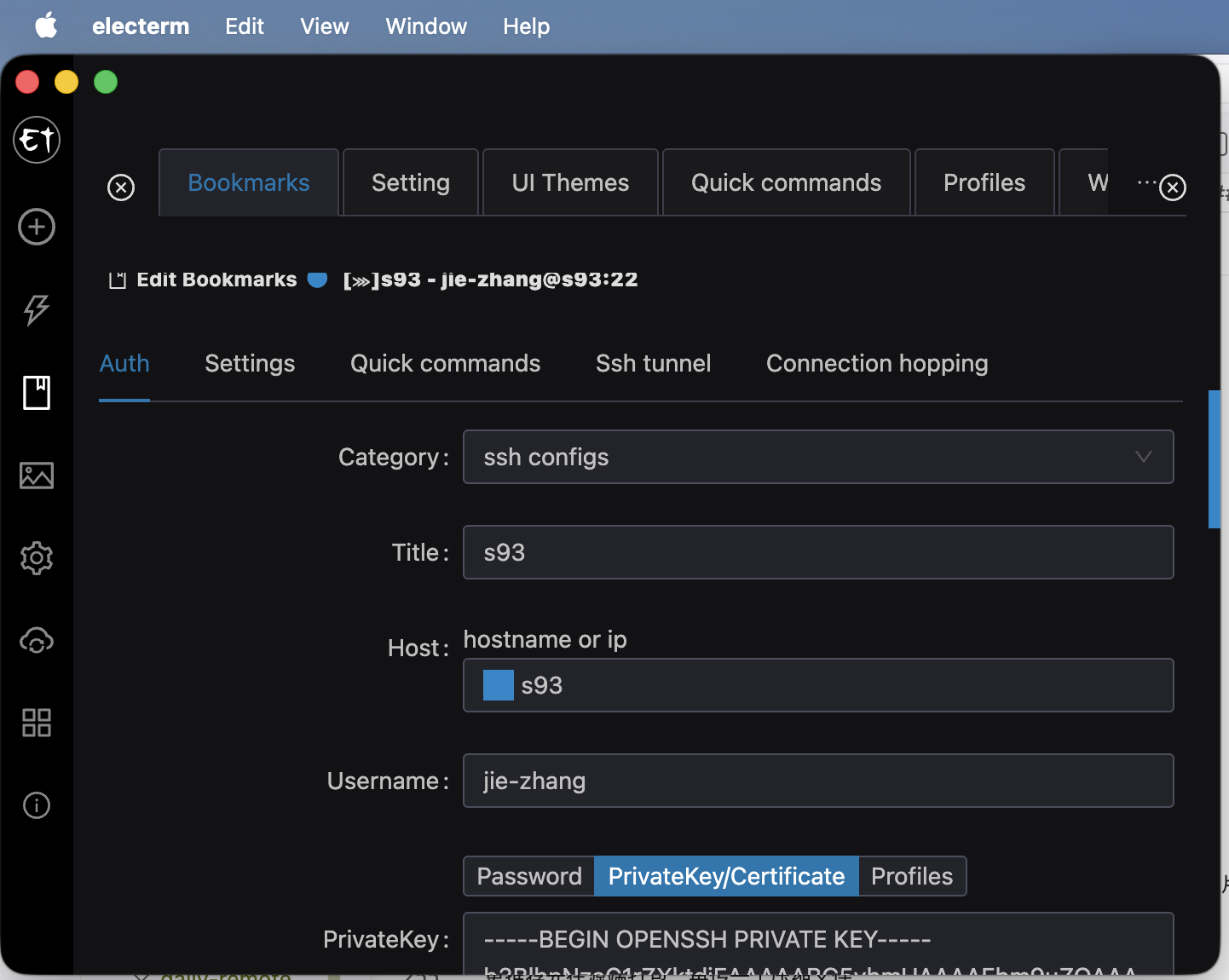Click the Edit Bookmarks heading icon

click(118, 280)
